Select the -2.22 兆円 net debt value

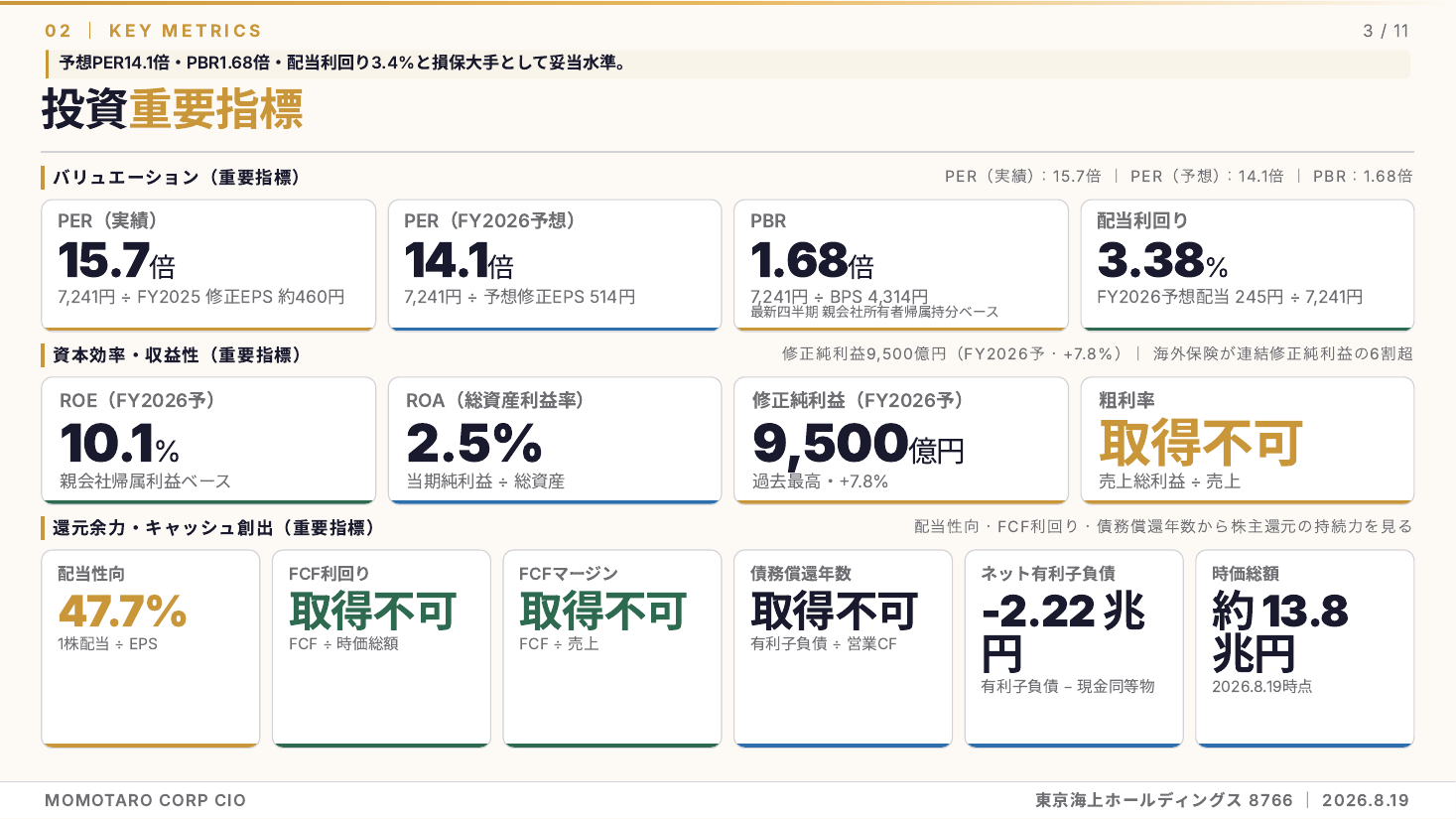tap(1064, 633)
